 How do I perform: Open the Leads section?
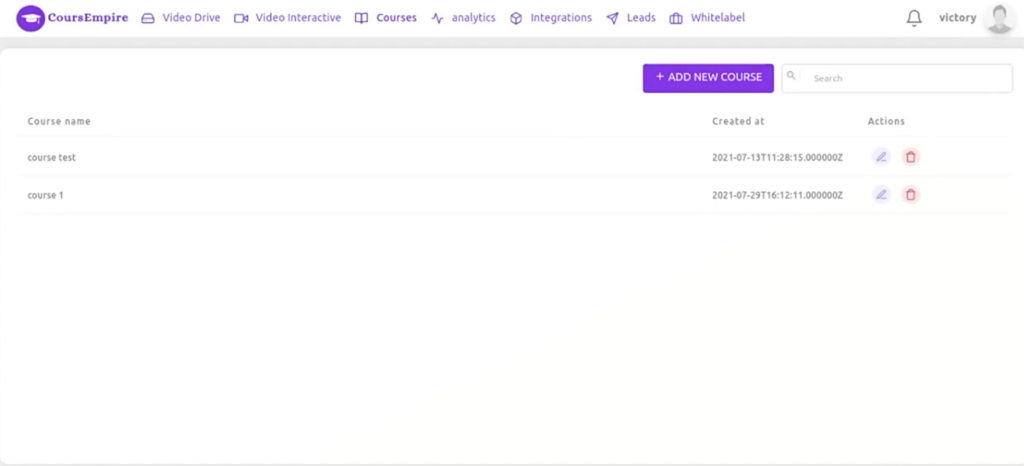(641, 18)
